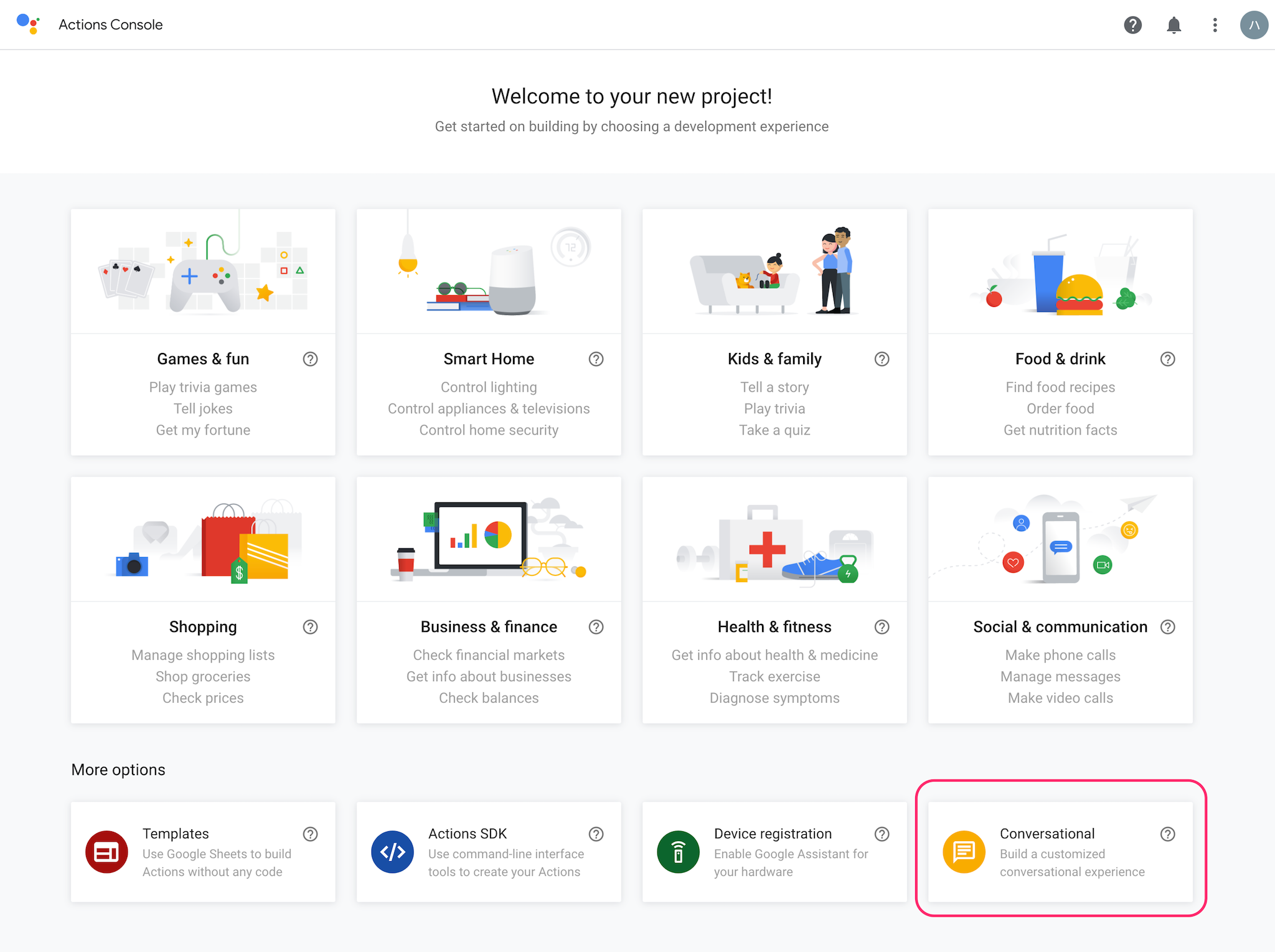Open the three-dot more menu
The height and width of the screenshot is (952, 1275).
[1215, 25]
